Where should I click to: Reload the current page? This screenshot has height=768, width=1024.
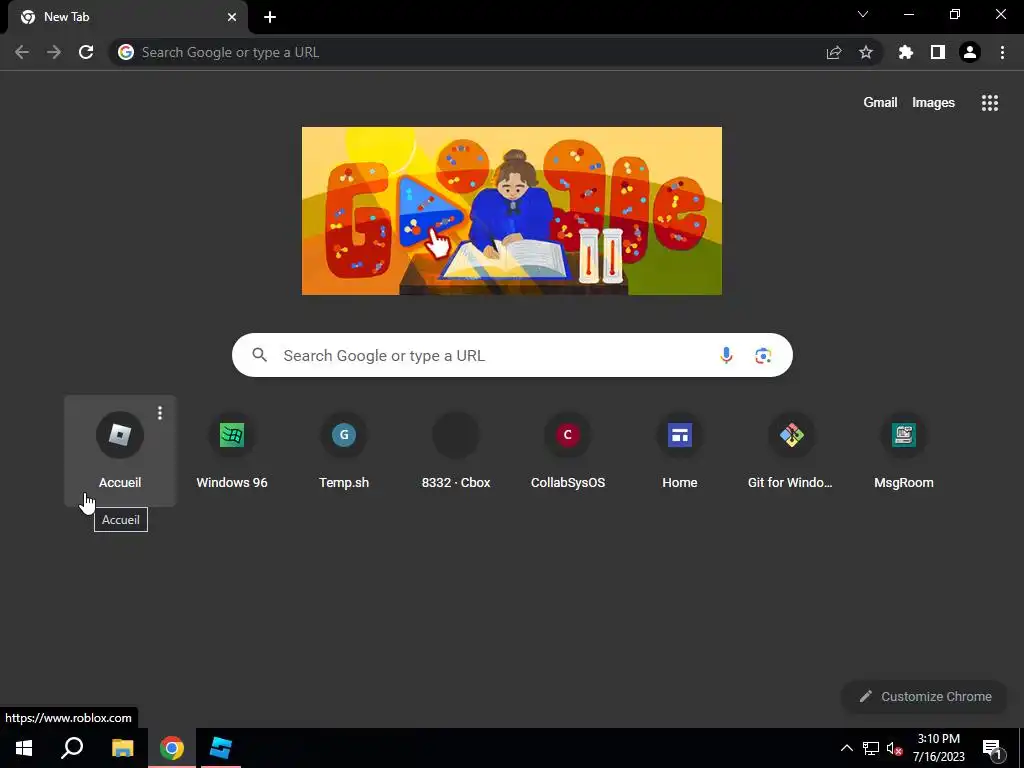86,52
